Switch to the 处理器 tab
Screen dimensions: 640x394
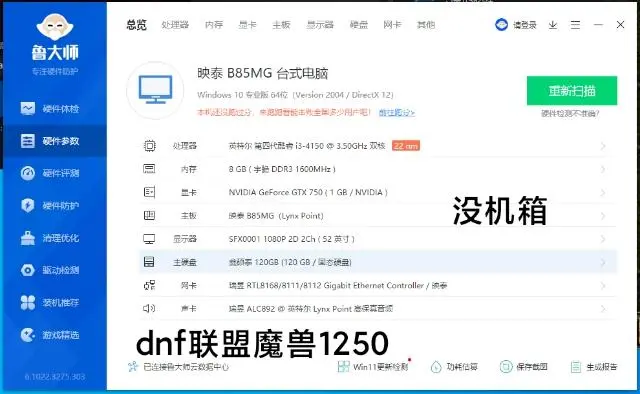click(x=175, y=25)
